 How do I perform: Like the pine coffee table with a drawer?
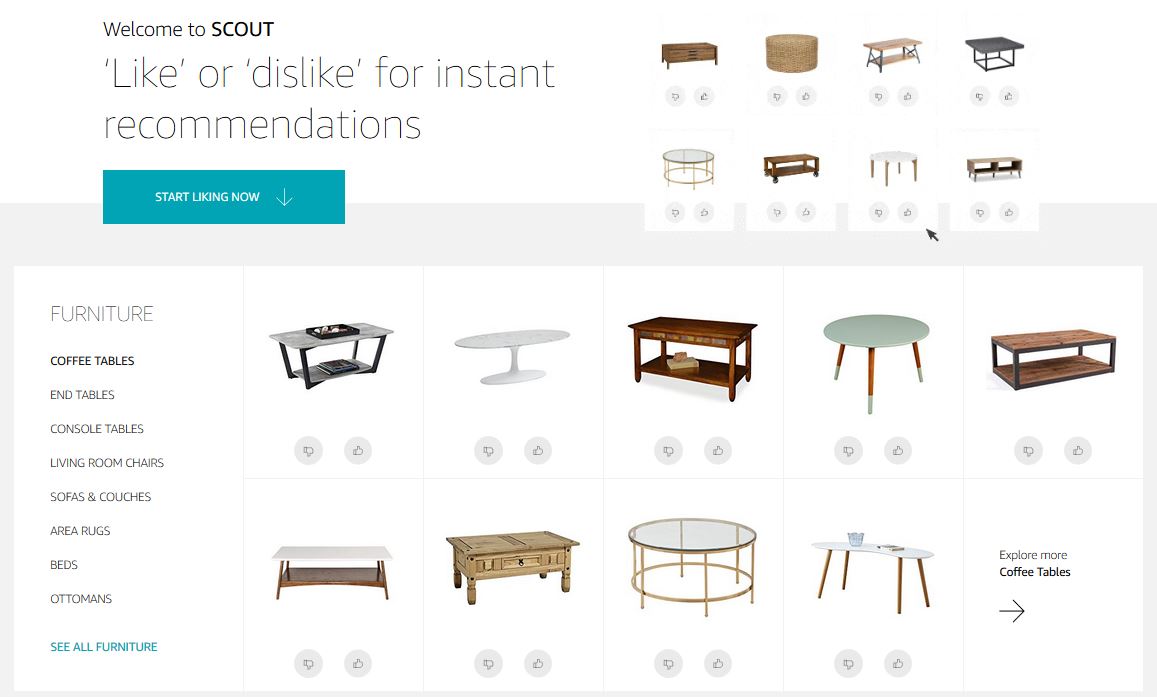538,664
